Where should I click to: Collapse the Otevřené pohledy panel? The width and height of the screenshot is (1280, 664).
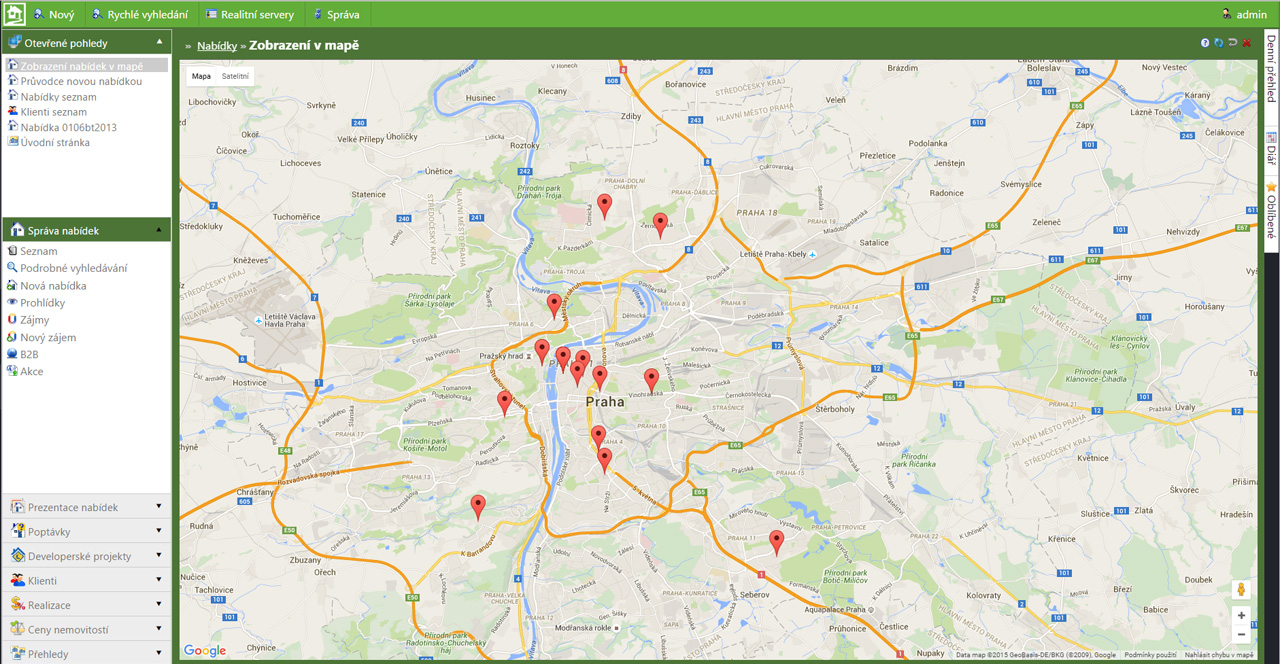click(x=159, y=42)
